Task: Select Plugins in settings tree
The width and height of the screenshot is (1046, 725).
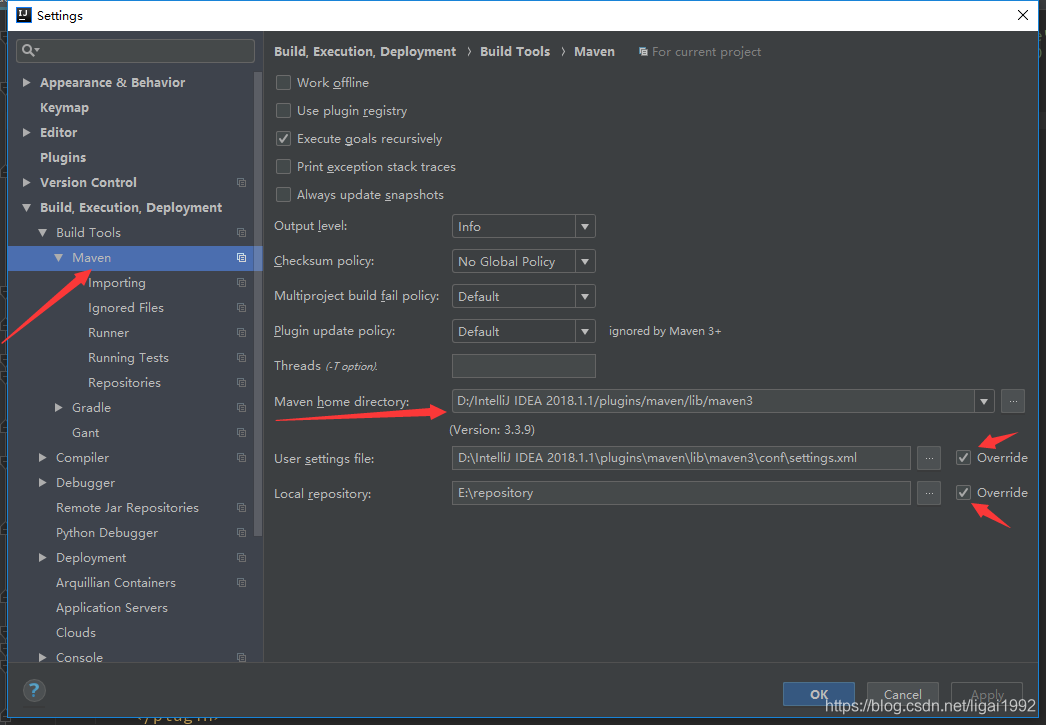Action: (x=63, y=157)
